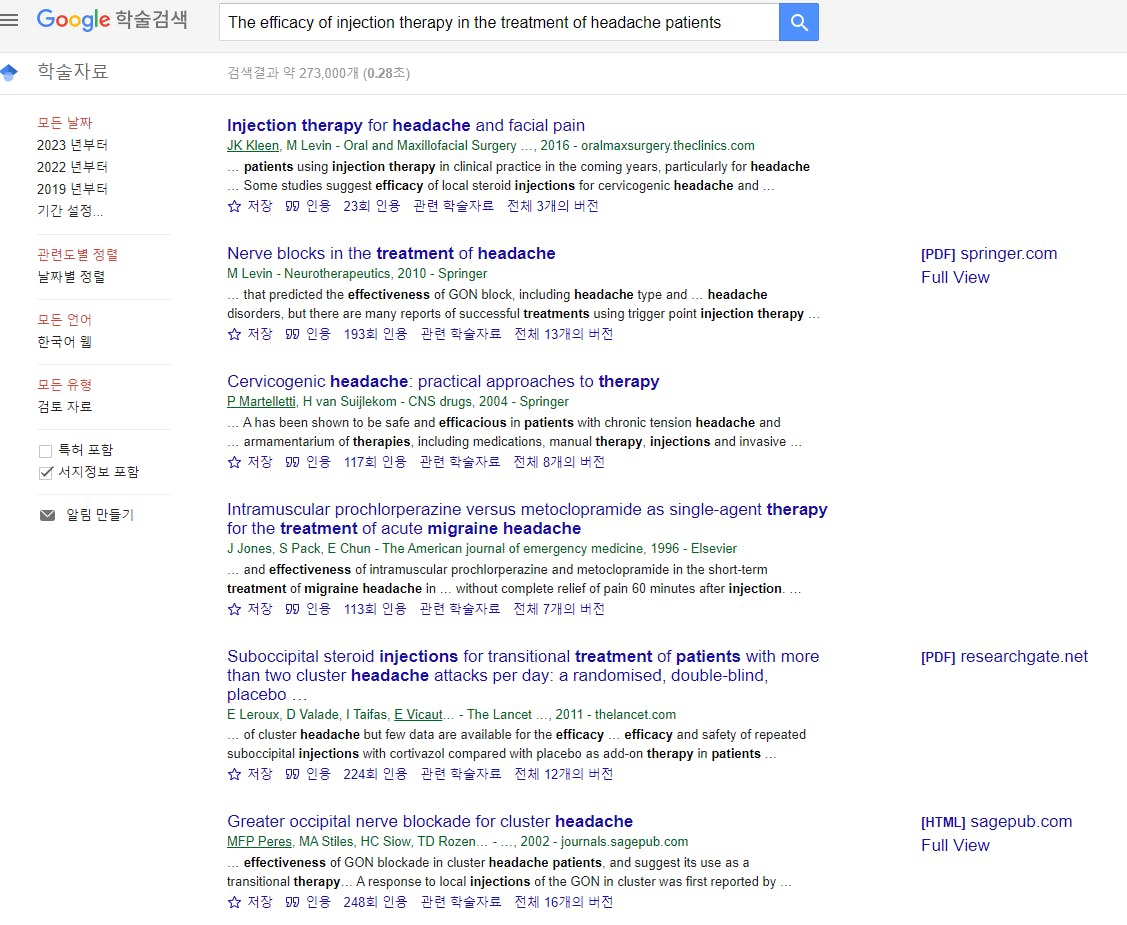
Task: Click the envelope alert icon
Action: (x=47, y=515)
